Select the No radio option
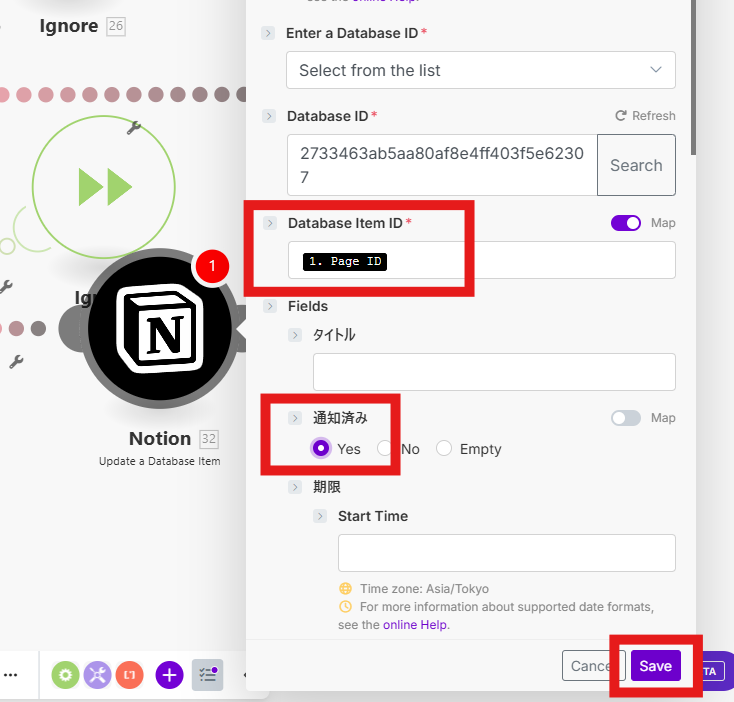 pos(385,449)
